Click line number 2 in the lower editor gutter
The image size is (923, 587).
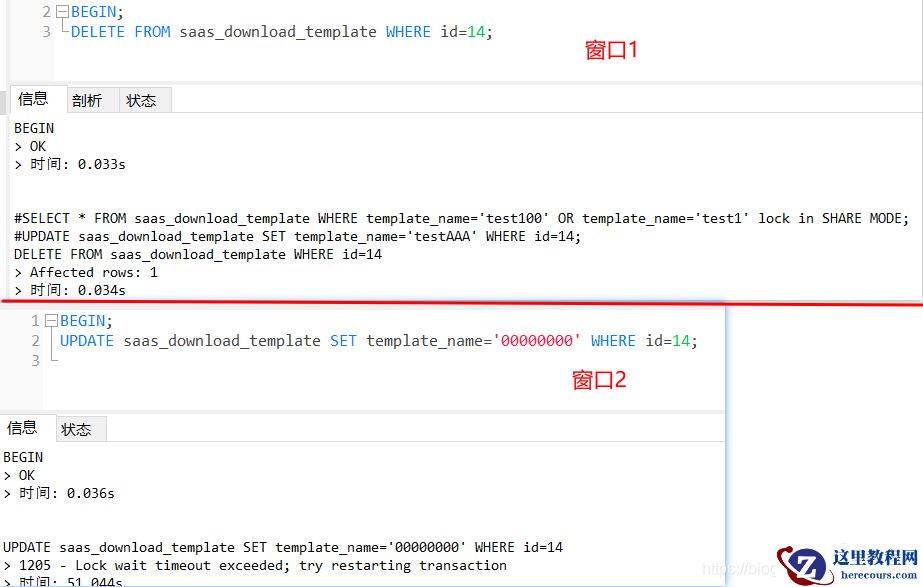pos(35,341)
